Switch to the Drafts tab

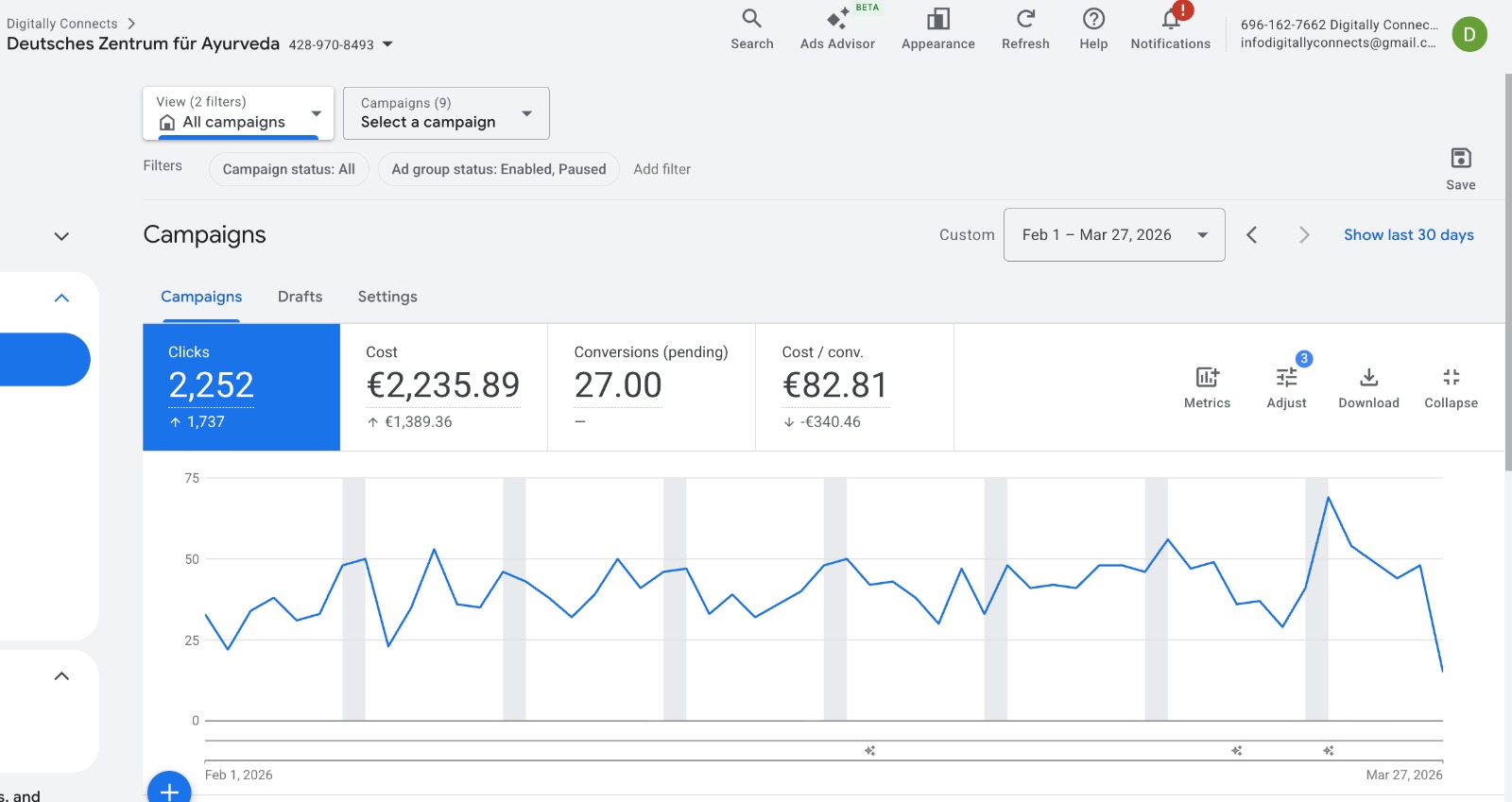coord(300,297)
